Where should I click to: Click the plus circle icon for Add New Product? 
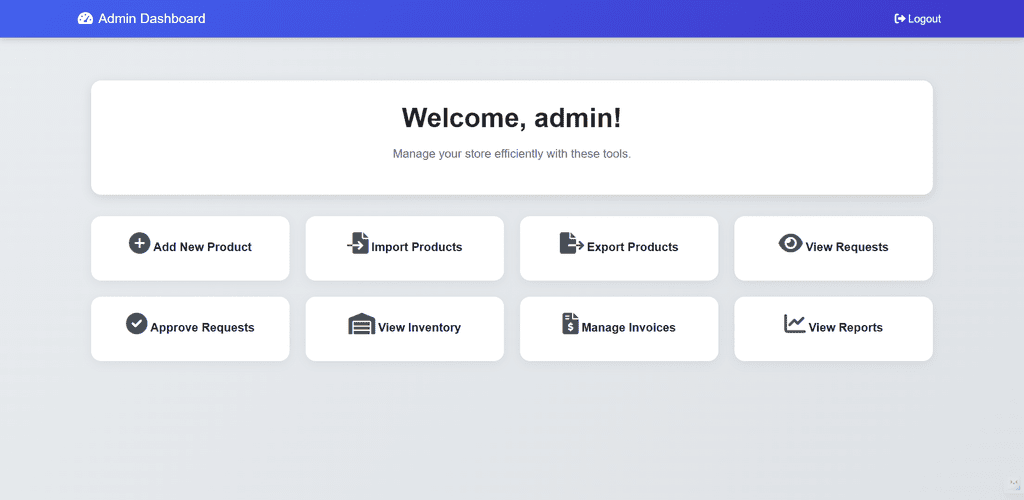click(x=139, y=243)
